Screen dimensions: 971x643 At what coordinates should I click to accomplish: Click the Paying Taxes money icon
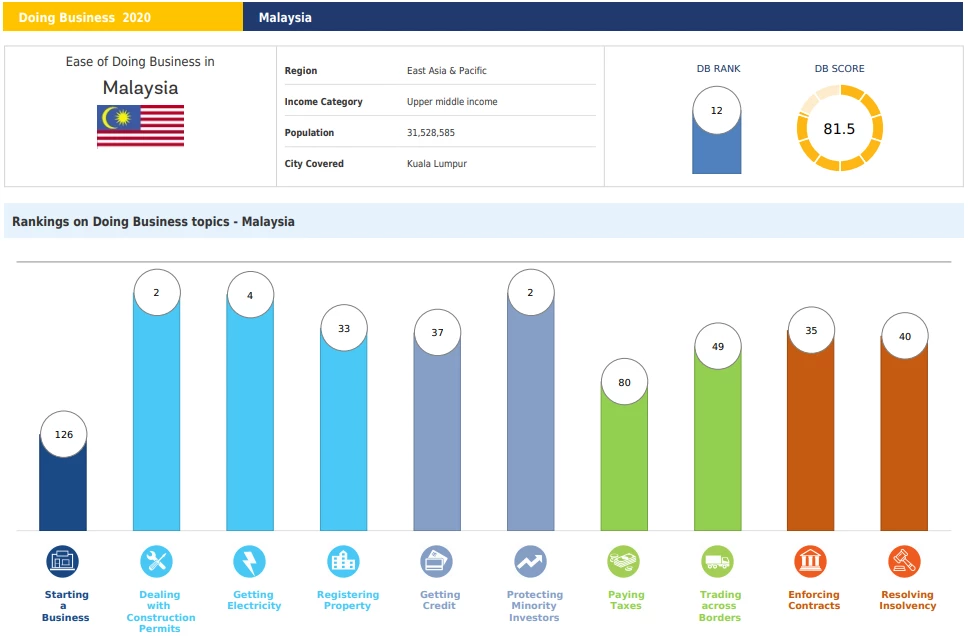point(624,561)
